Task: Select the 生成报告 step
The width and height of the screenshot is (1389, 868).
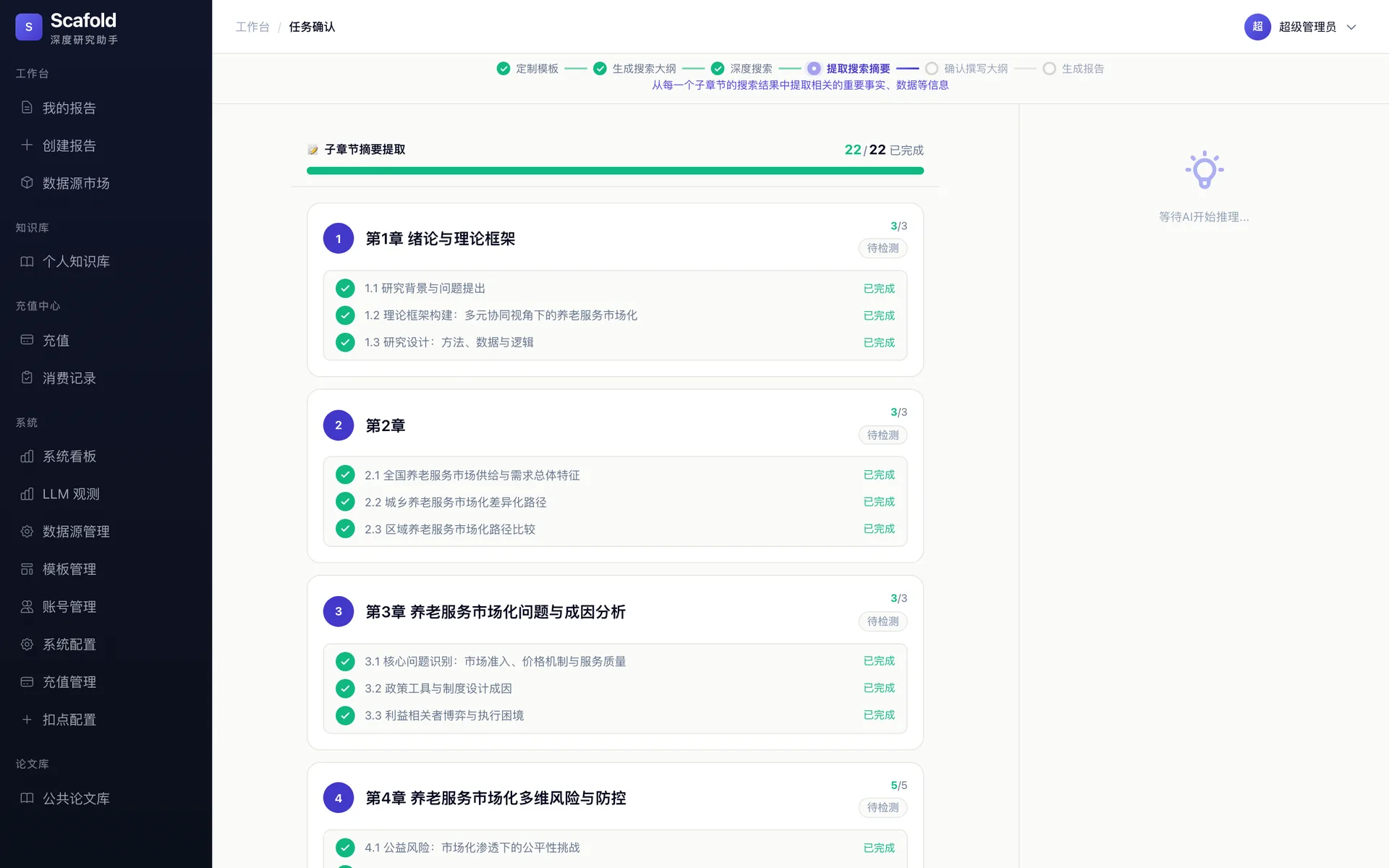Action: point(1074,69)
